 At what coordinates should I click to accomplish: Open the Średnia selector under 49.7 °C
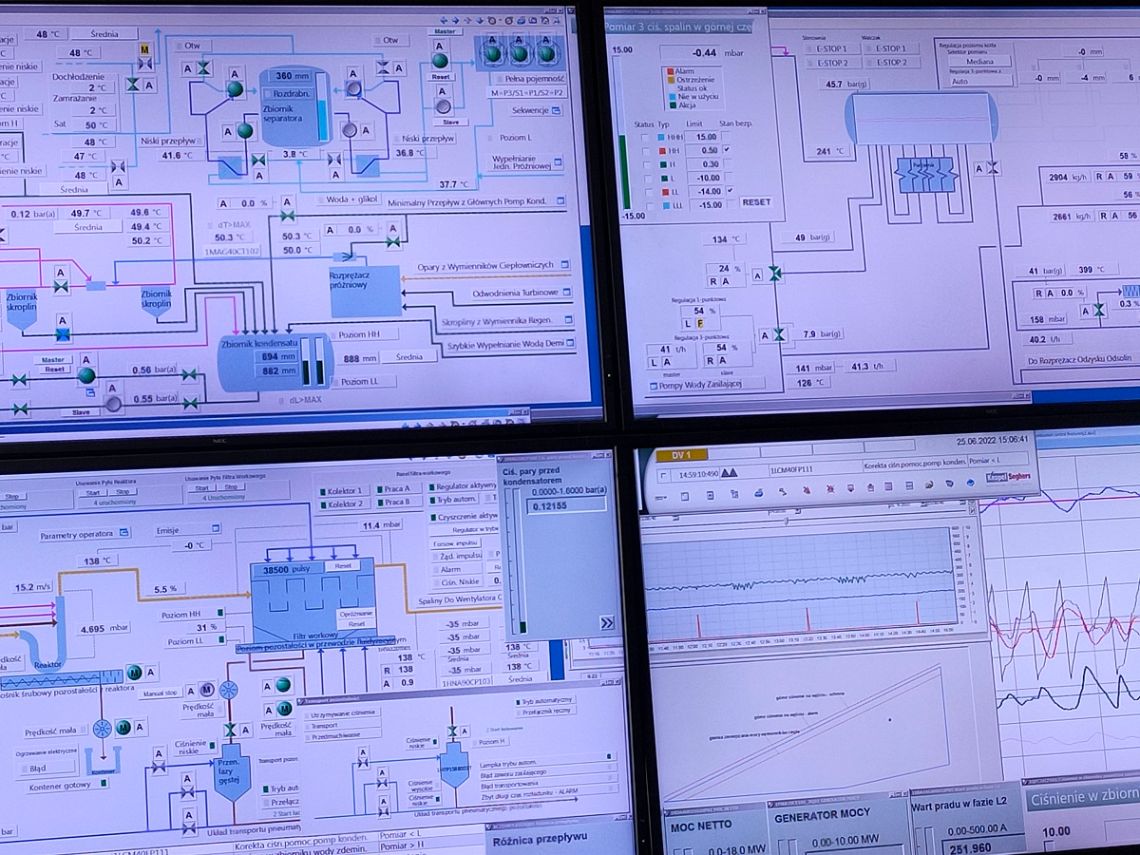88,228
